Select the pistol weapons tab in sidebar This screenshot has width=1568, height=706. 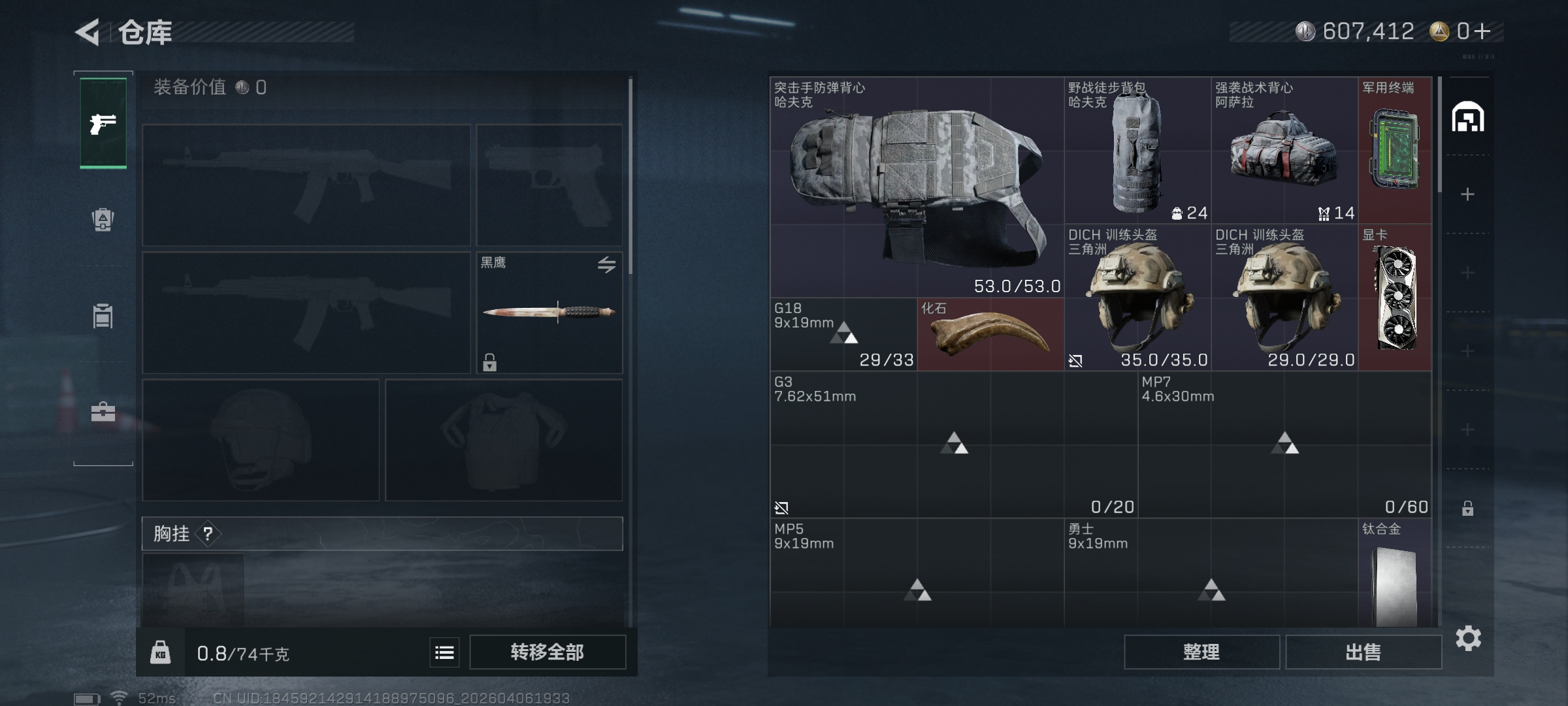tap(103, 123)
